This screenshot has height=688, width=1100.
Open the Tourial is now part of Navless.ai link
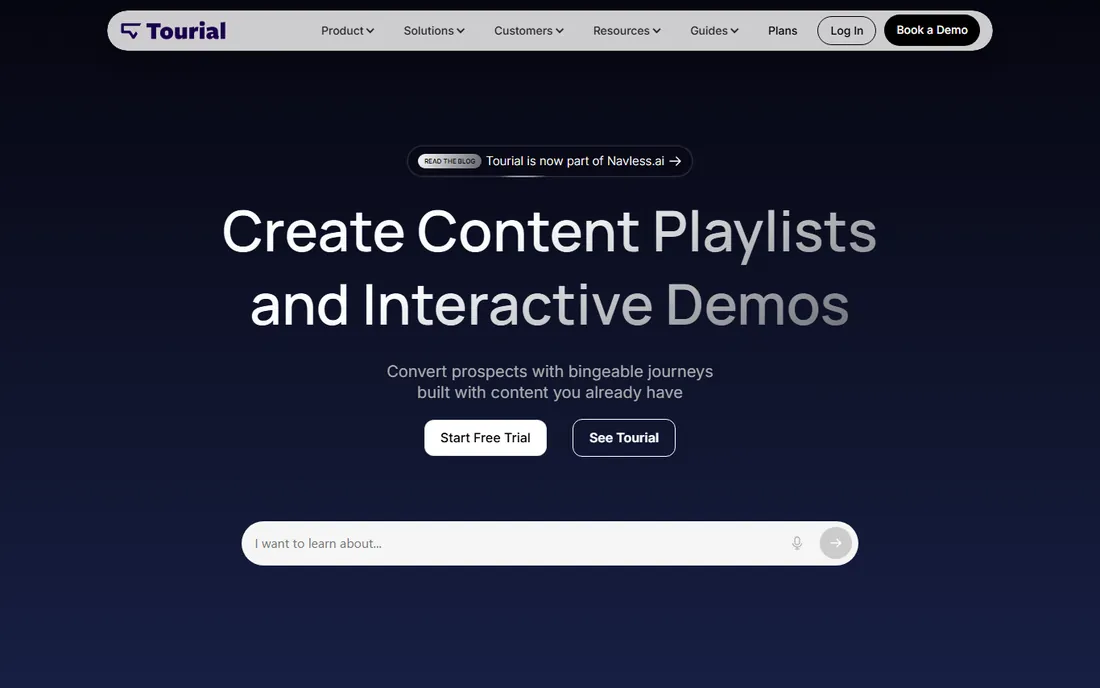pyautogui.click(x=550, y=161)
